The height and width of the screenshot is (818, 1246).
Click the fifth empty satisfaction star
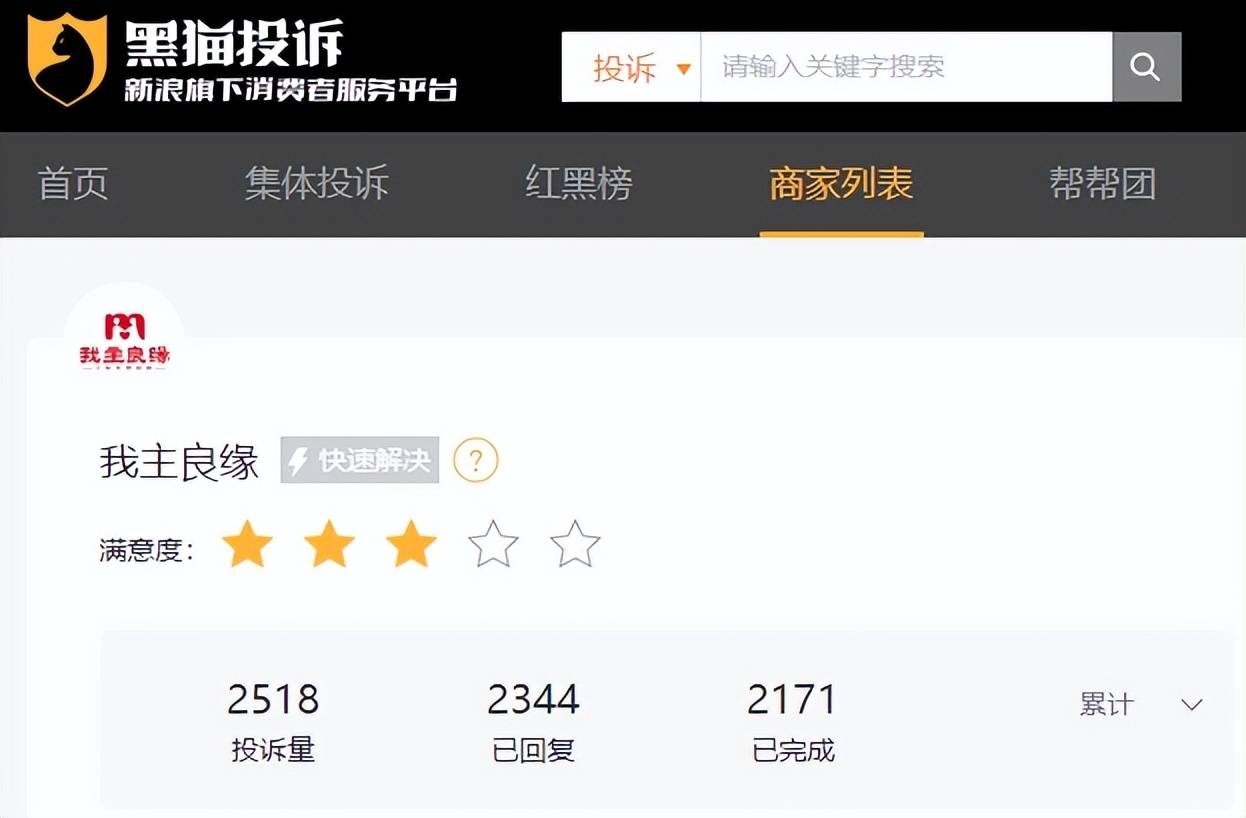[x=575, y=545]
